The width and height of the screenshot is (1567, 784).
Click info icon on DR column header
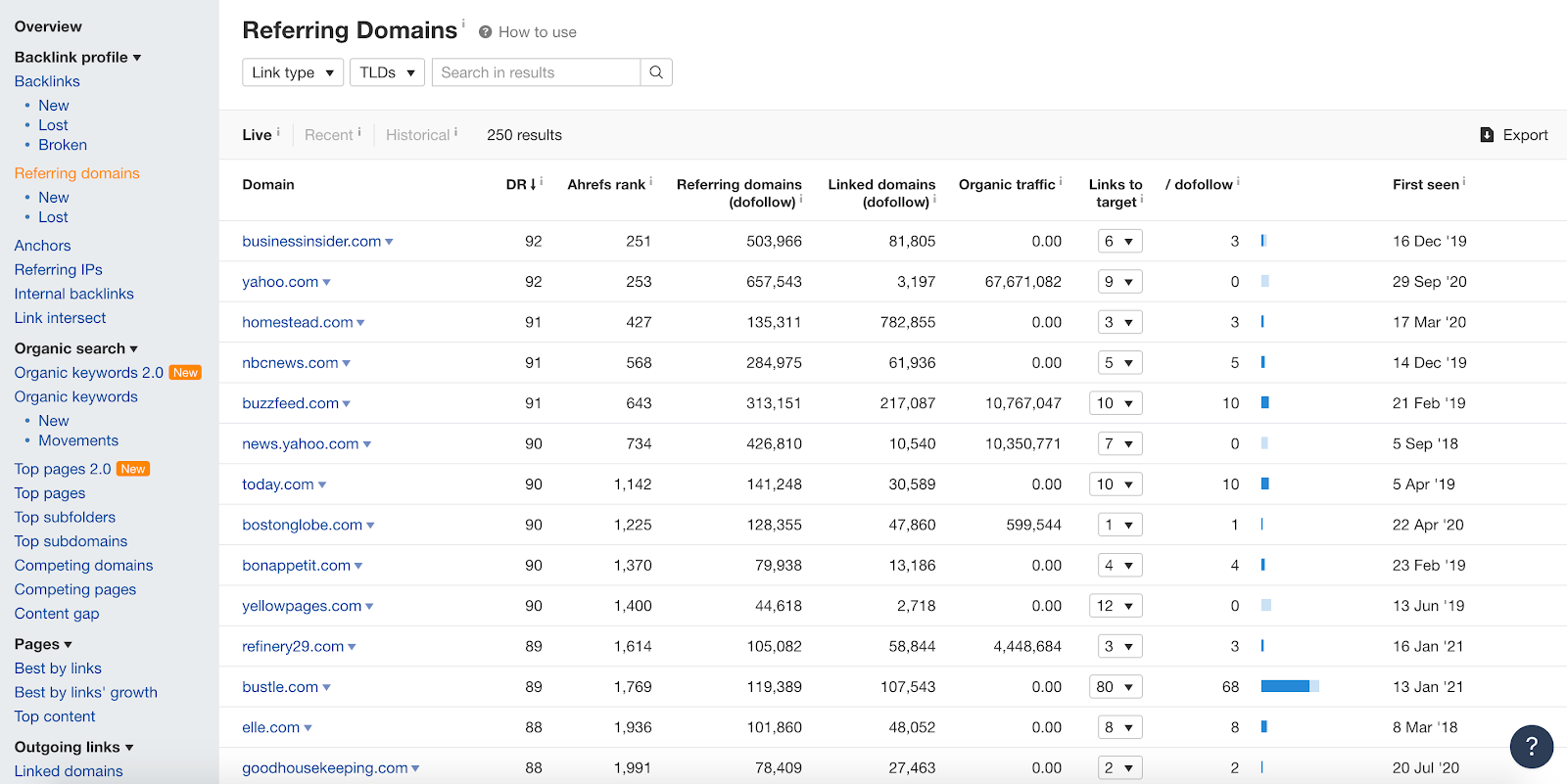542,181
